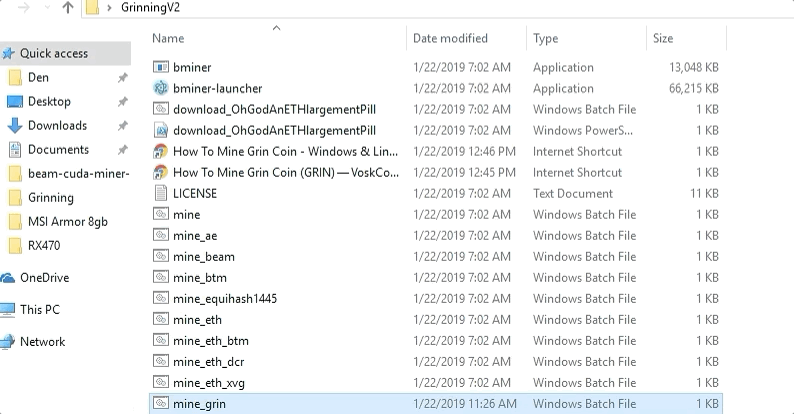The image size is (794, 414).
Task: Select the mine_beam batch file icon
Action: coord(161,256)
